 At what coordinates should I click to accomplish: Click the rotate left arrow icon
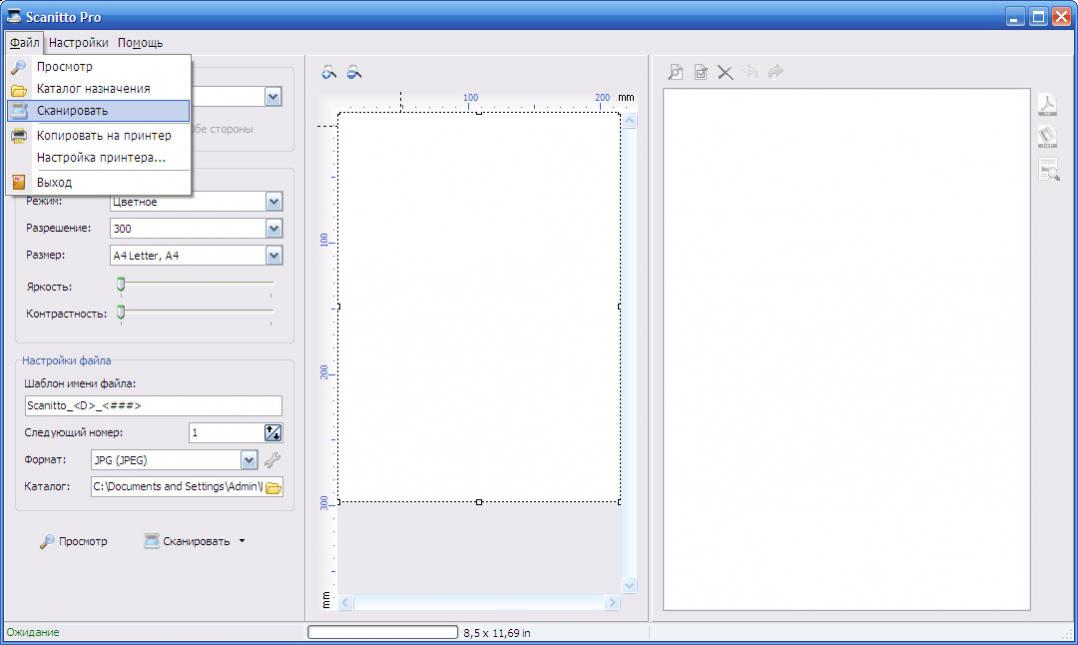(751, 72)
